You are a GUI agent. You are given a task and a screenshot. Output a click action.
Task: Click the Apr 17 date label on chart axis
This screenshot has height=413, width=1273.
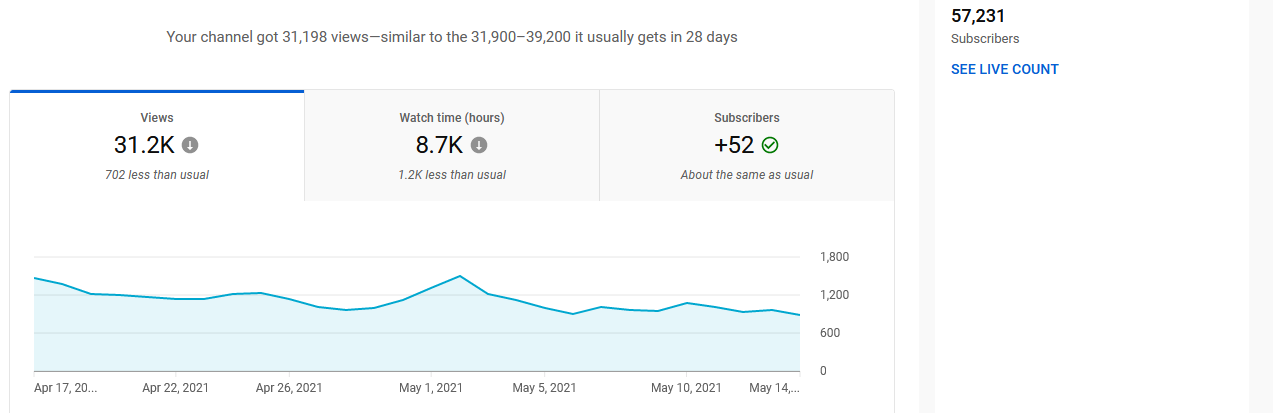[65, 388]
